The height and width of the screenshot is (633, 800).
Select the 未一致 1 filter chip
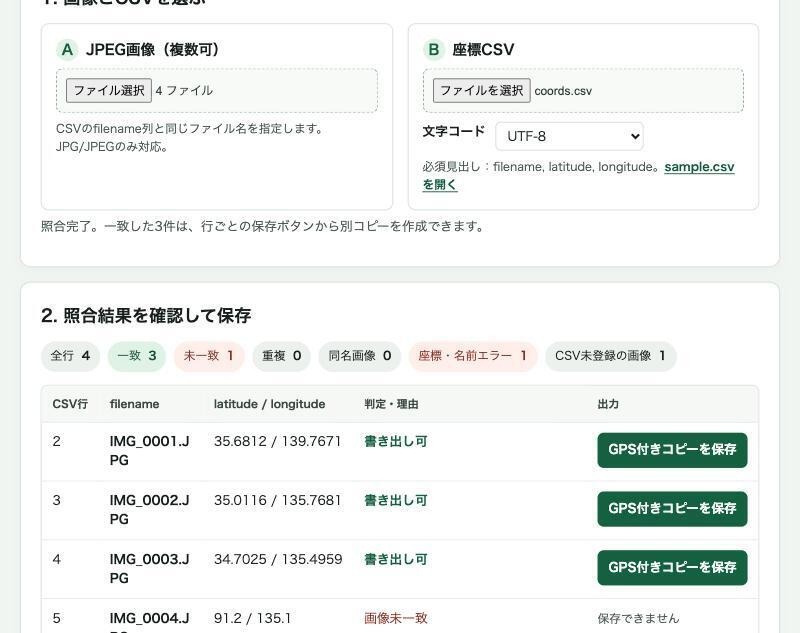pos(209,356)
